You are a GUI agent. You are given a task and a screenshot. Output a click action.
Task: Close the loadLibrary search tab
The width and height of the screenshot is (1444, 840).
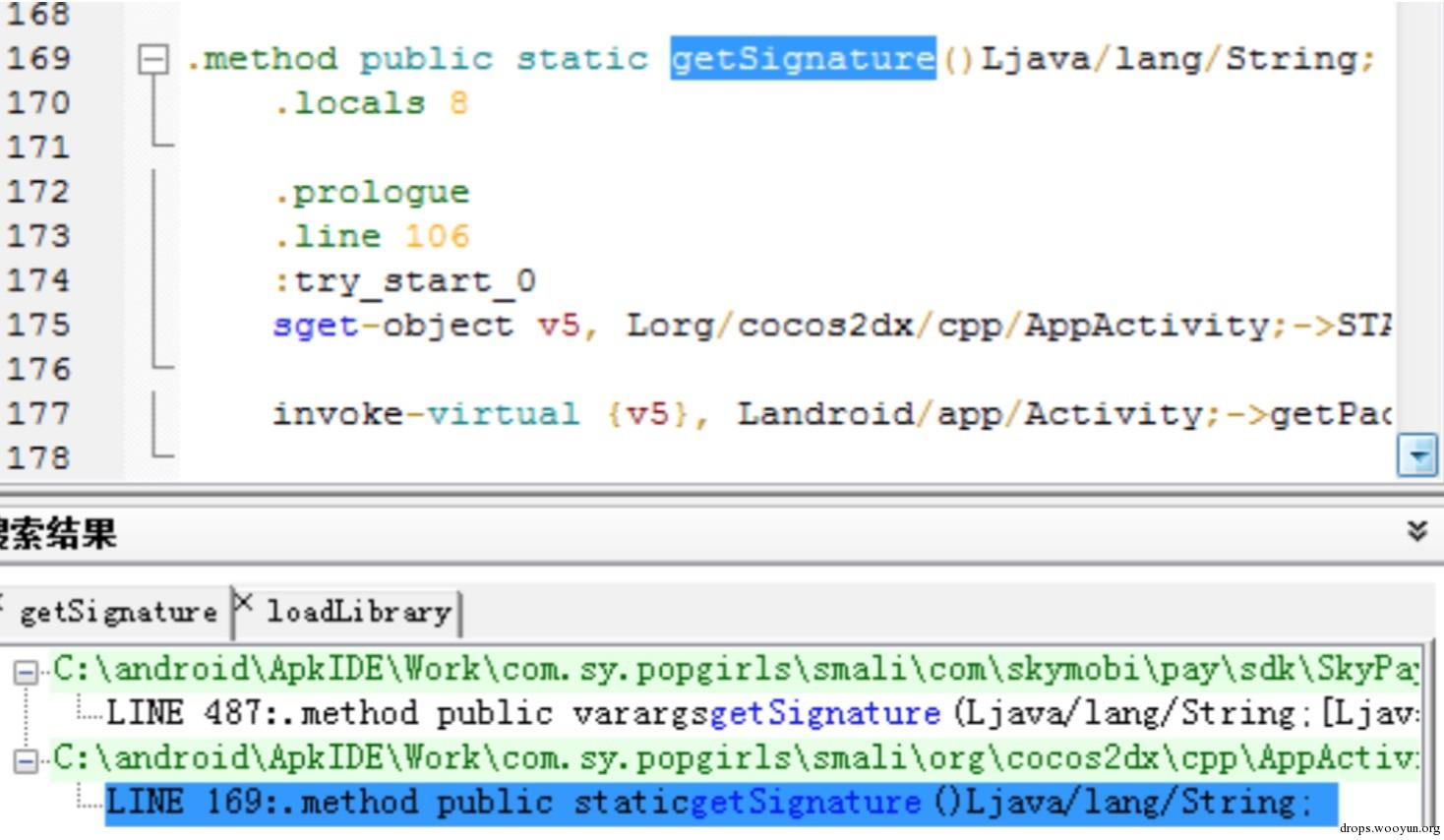(x=244, y=603)
